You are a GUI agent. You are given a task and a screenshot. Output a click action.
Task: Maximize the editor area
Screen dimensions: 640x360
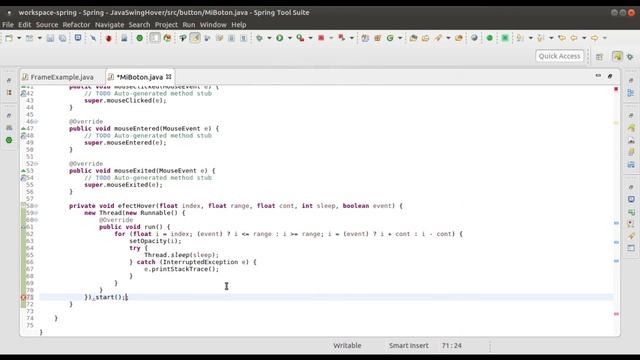point(610,76)
